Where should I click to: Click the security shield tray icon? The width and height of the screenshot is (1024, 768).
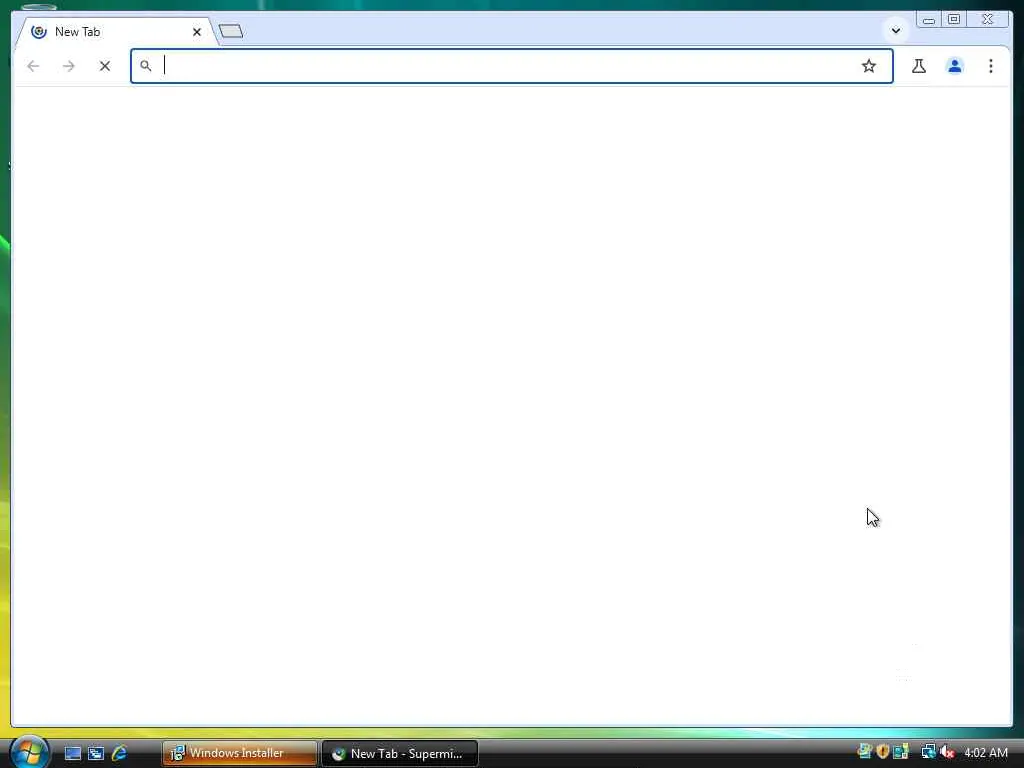click(x=882, y=752)
